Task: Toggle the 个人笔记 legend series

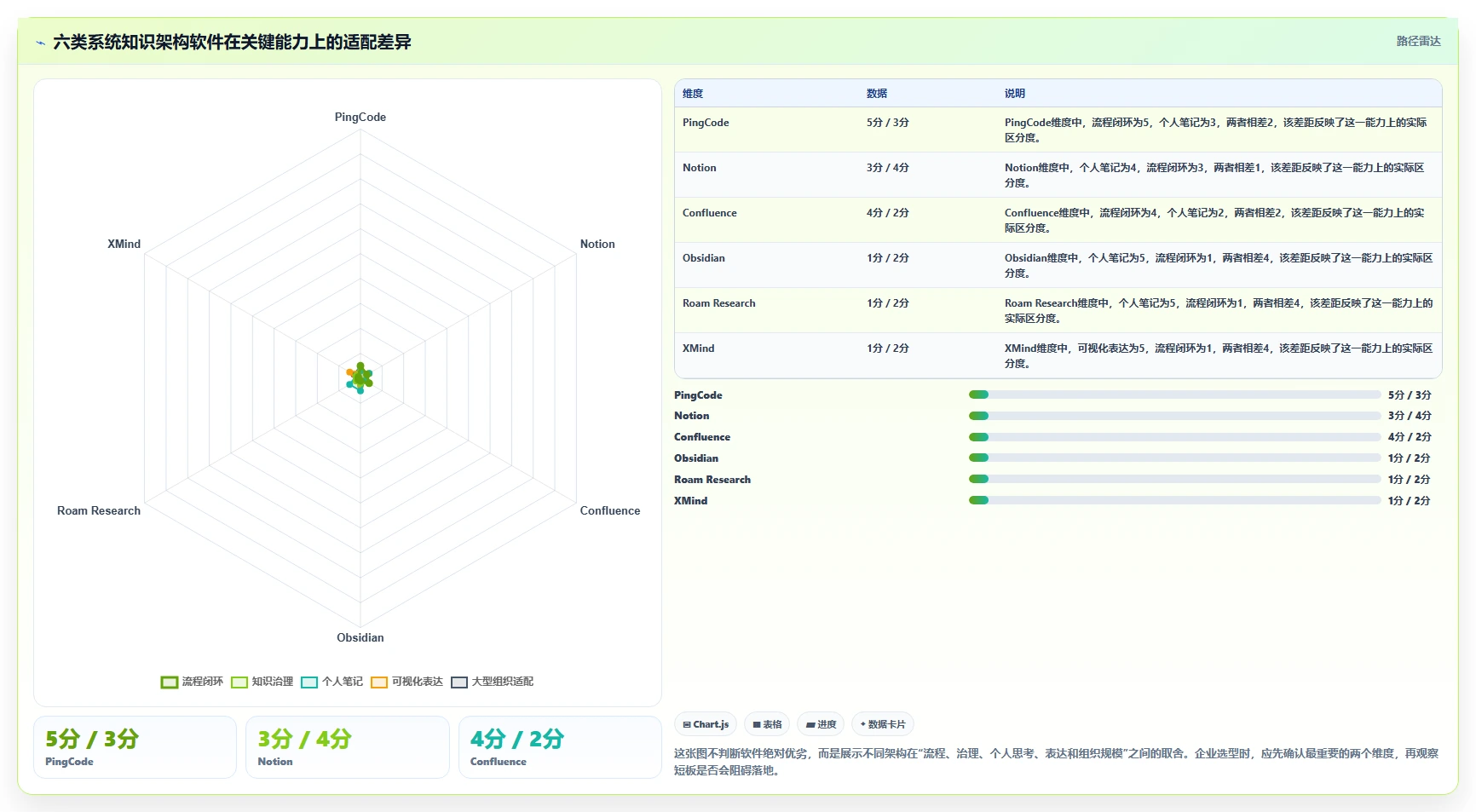Action: coord(332,682)
